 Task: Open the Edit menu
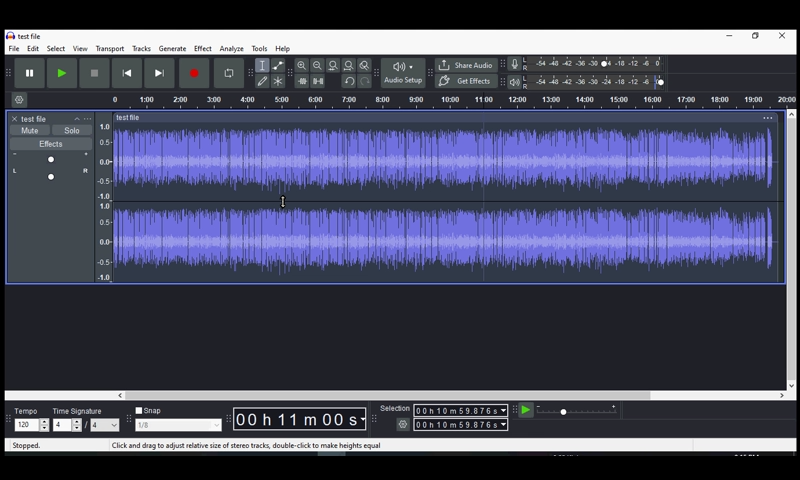pyautogui.click(x=33, y=48)
